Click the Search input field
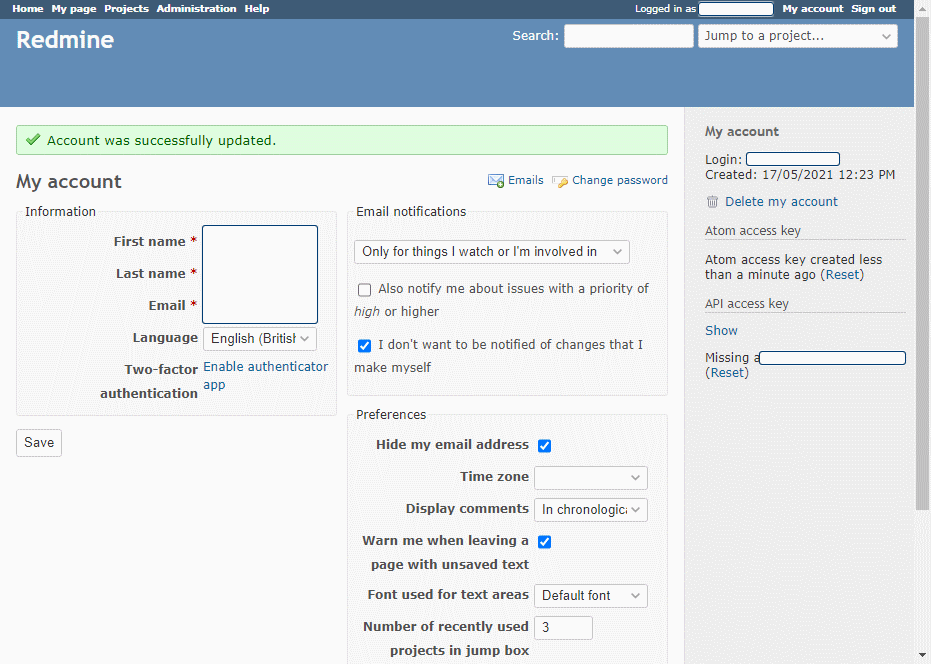Screen dimensions: 931x664 (x=629, y=36)
